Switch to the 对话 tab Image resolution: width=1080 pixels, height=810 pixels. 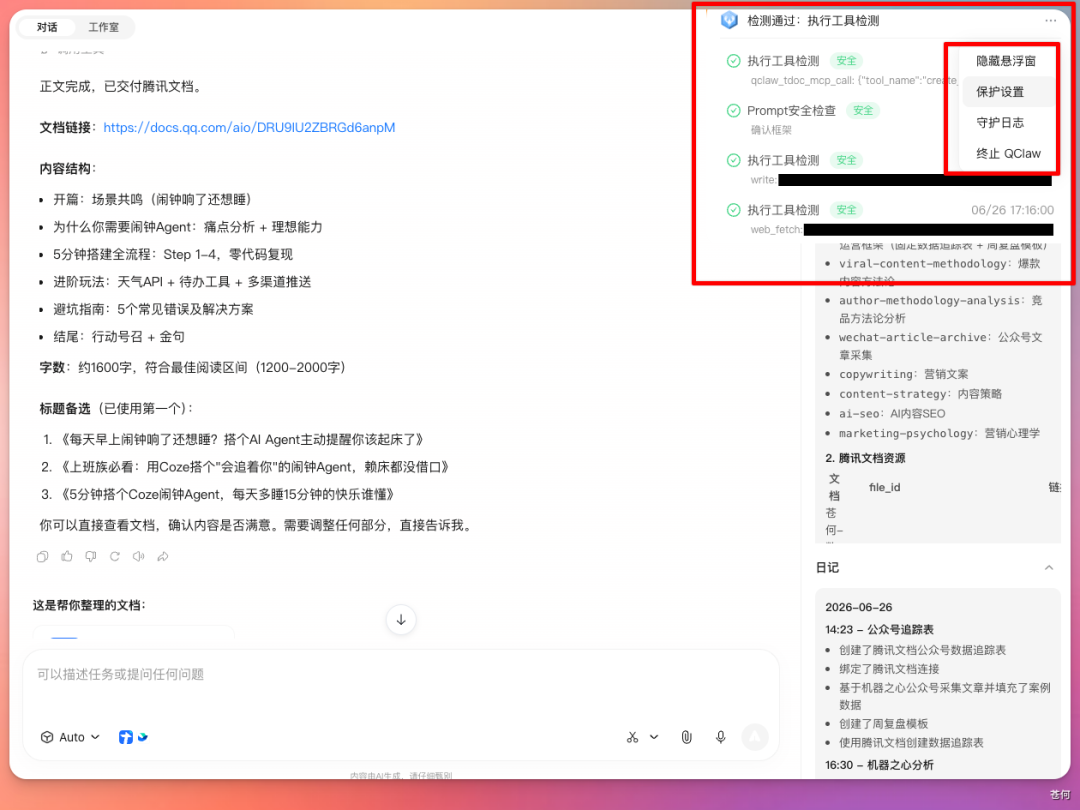coord(47,27)
